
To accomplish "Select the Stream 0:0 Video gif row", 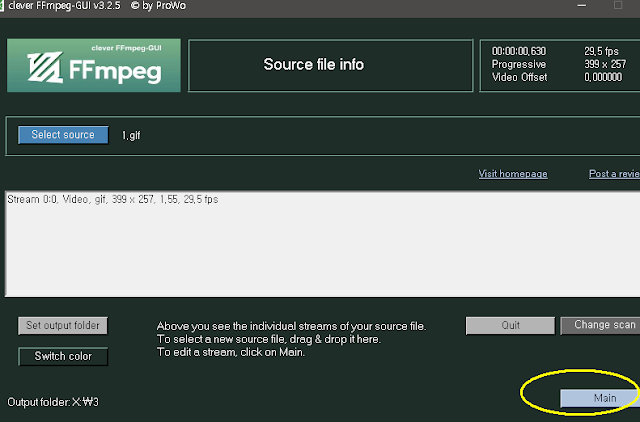I will click(x=113, y=199).
